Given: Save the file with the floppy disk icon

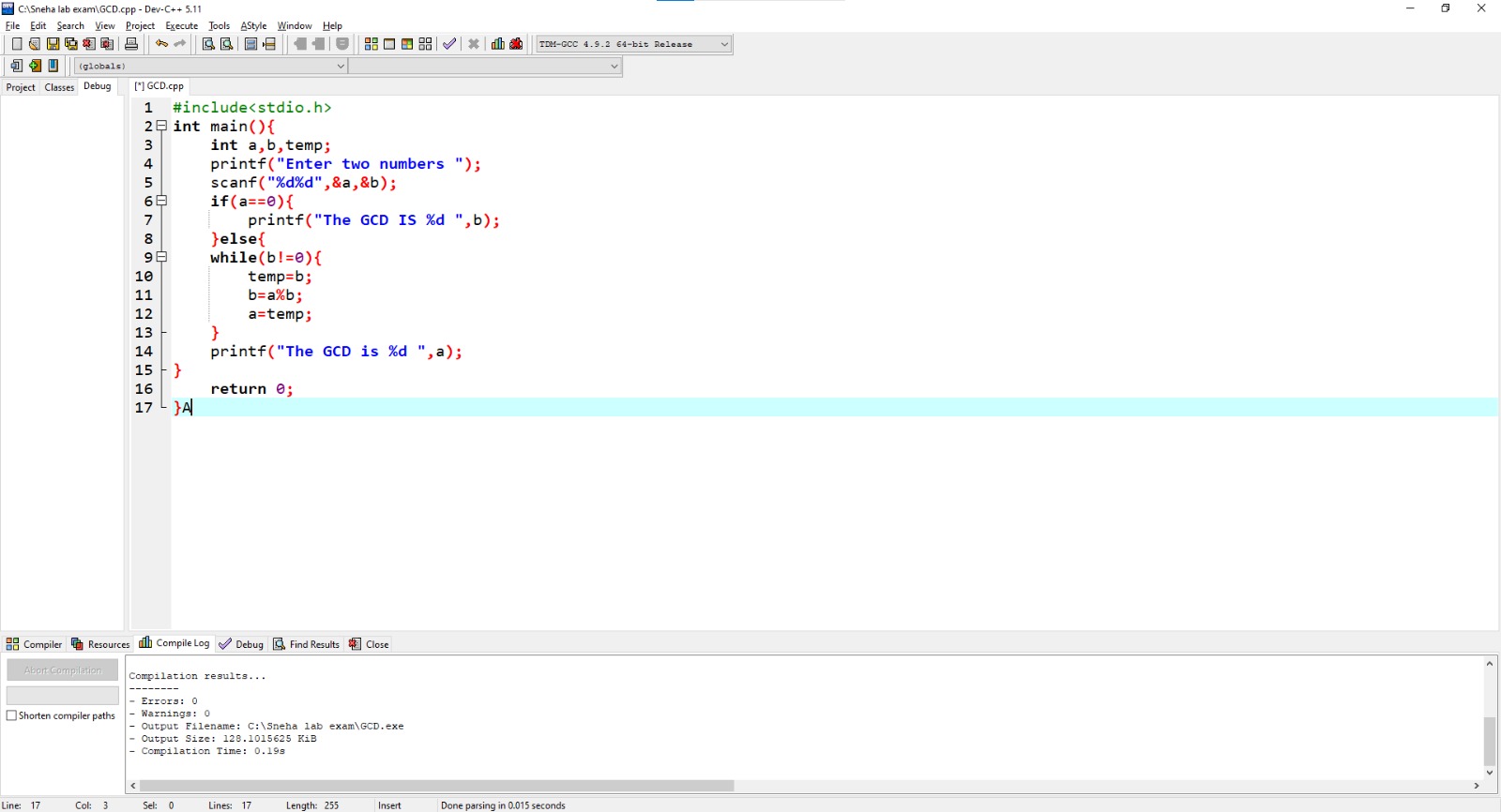Looking at the screenshot, I should coord(53,44).
